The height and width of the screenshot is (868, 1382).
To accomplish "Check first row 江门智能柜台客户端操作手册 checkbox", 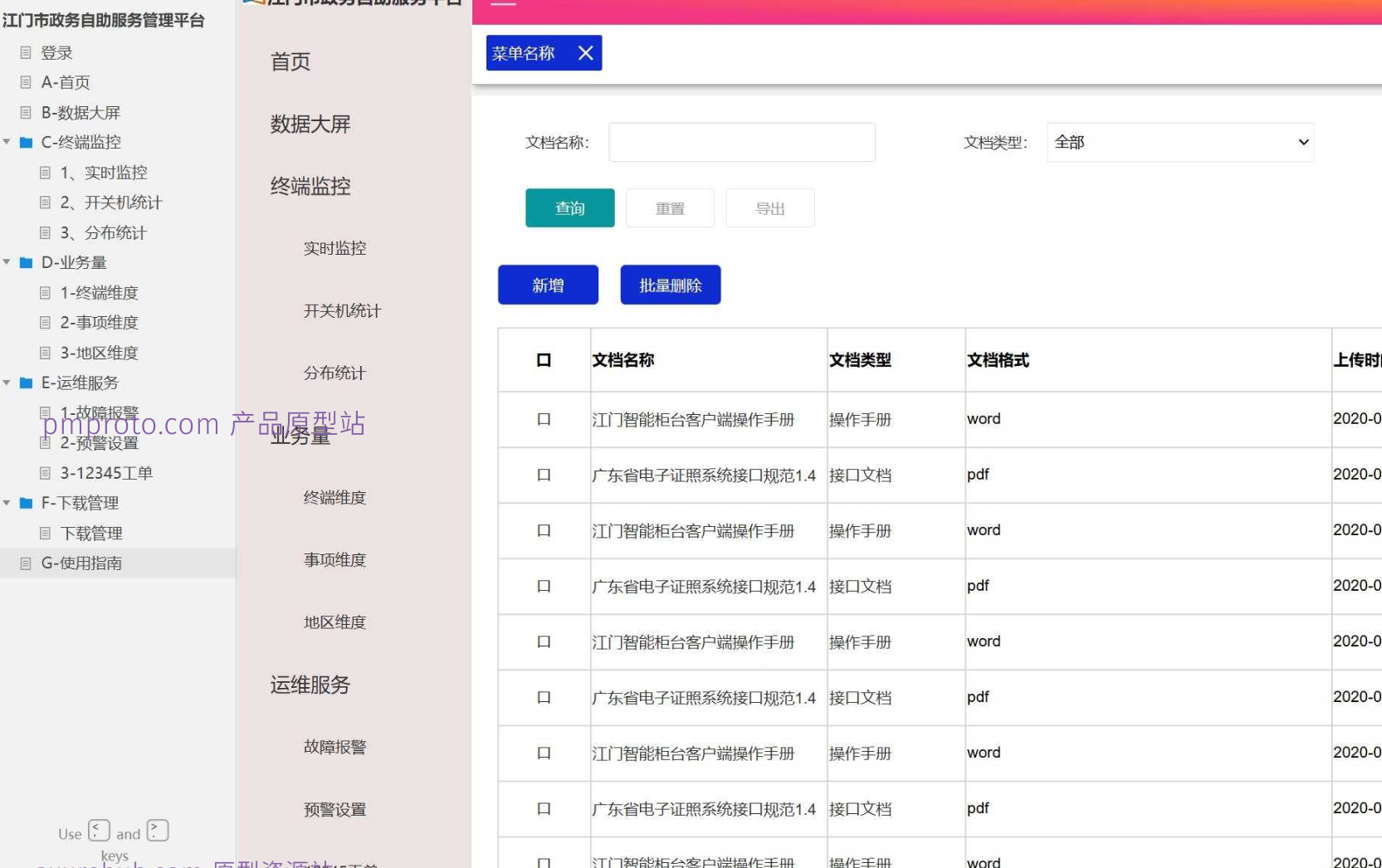I will (544, 420).
